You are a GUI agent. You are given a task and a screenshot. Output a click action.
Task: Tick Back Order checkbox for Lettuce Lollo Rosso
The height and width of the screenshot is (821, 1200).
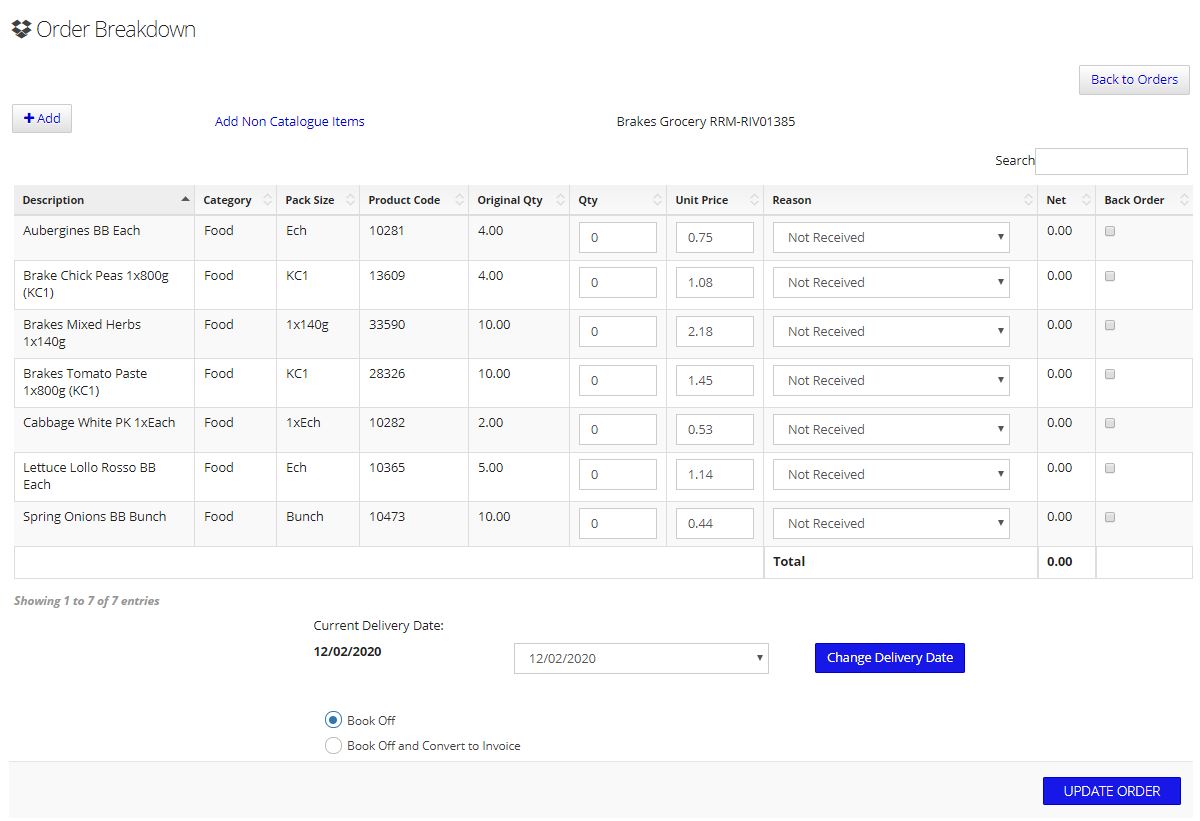pyautogui.click(x=1110, y=468)
